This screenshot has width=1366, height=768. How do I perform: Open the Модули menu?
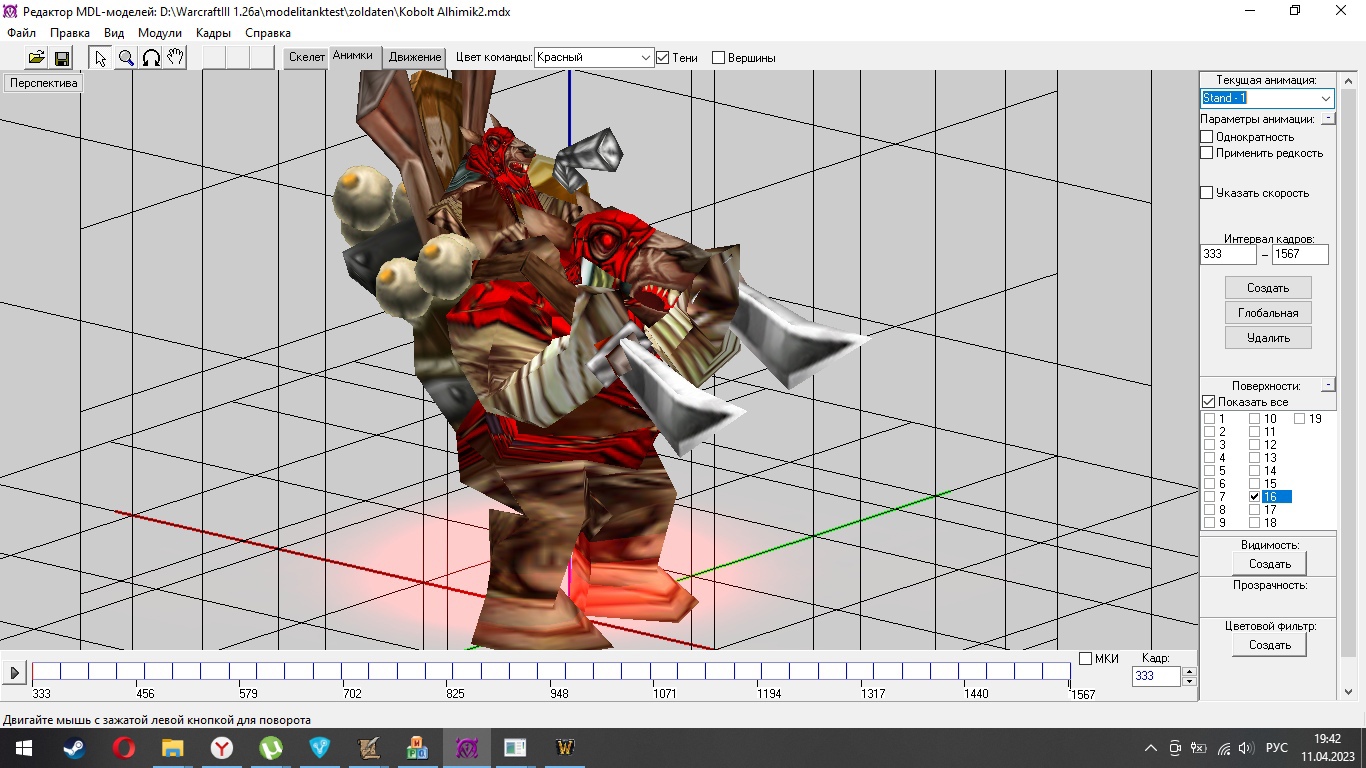160,33
